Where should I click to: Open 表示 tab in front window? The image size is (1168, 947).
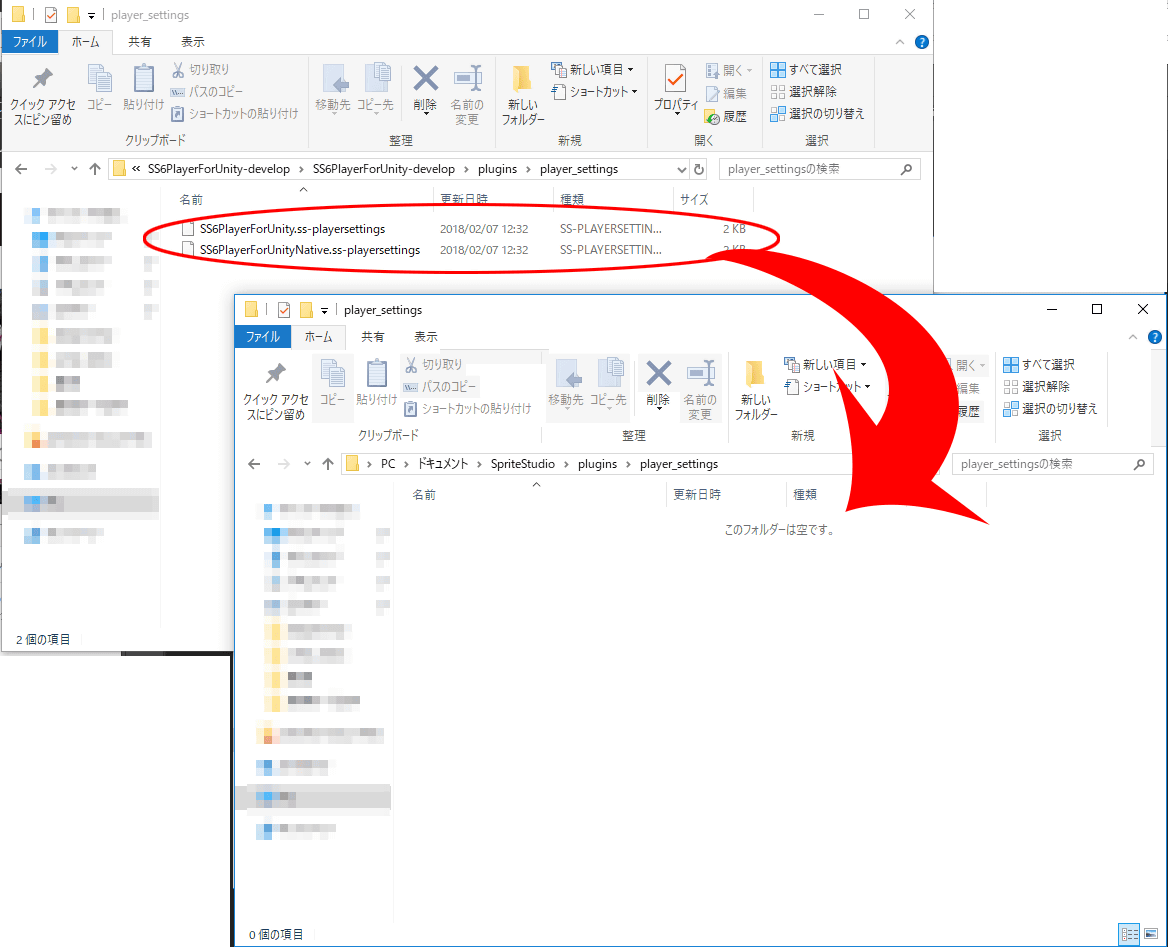click(x=426, y=337)
